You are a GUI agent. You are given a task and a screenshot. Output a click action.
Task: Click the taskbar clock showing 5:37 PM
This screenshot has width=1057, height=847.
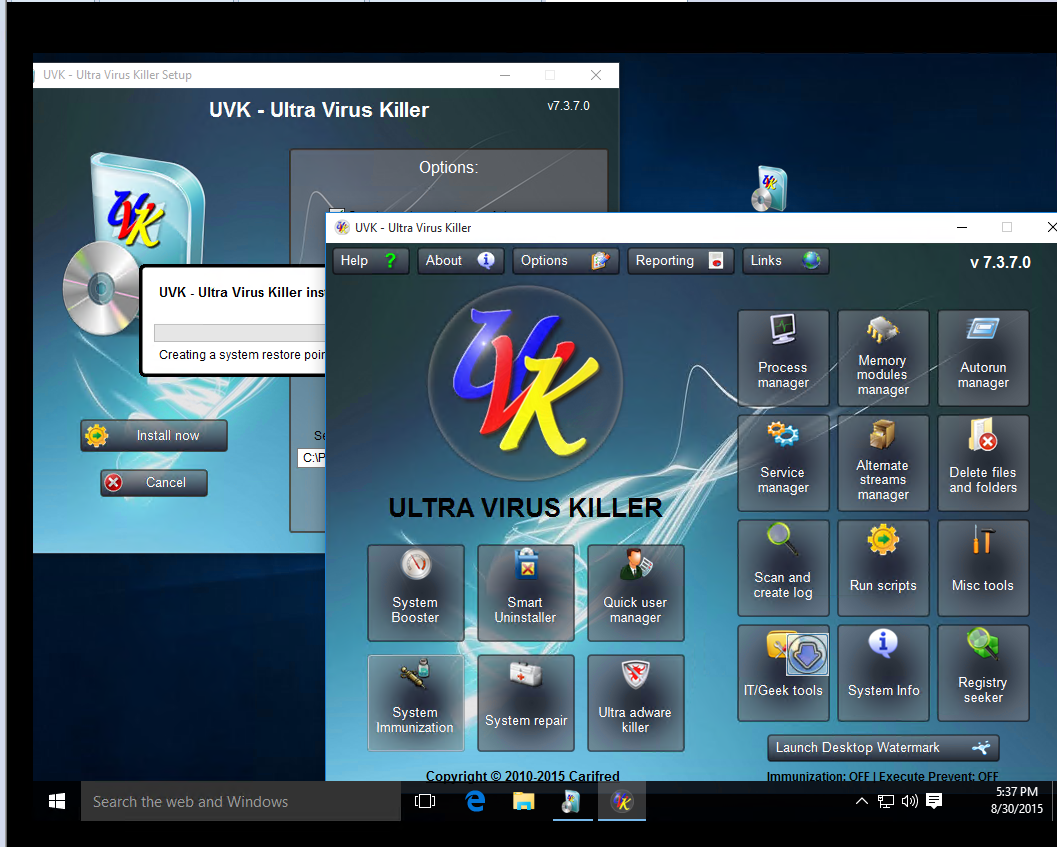point(1017,800)
